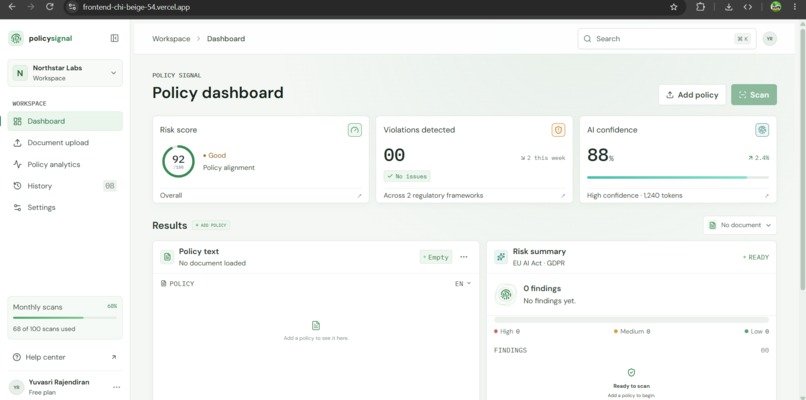Click the site info icon in address bar
The image size is (806, 400).
(x=72, y=7)
